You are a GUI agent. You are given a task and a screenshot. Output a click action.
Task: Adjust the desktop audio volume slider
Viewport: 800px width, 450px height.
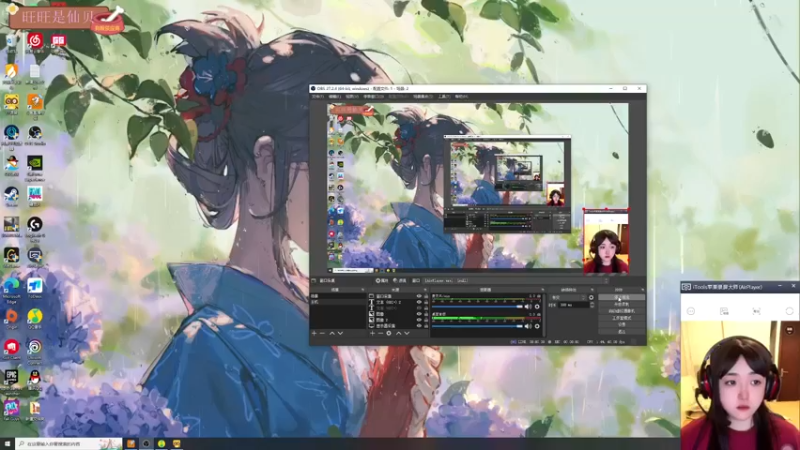tap(477, 327)
